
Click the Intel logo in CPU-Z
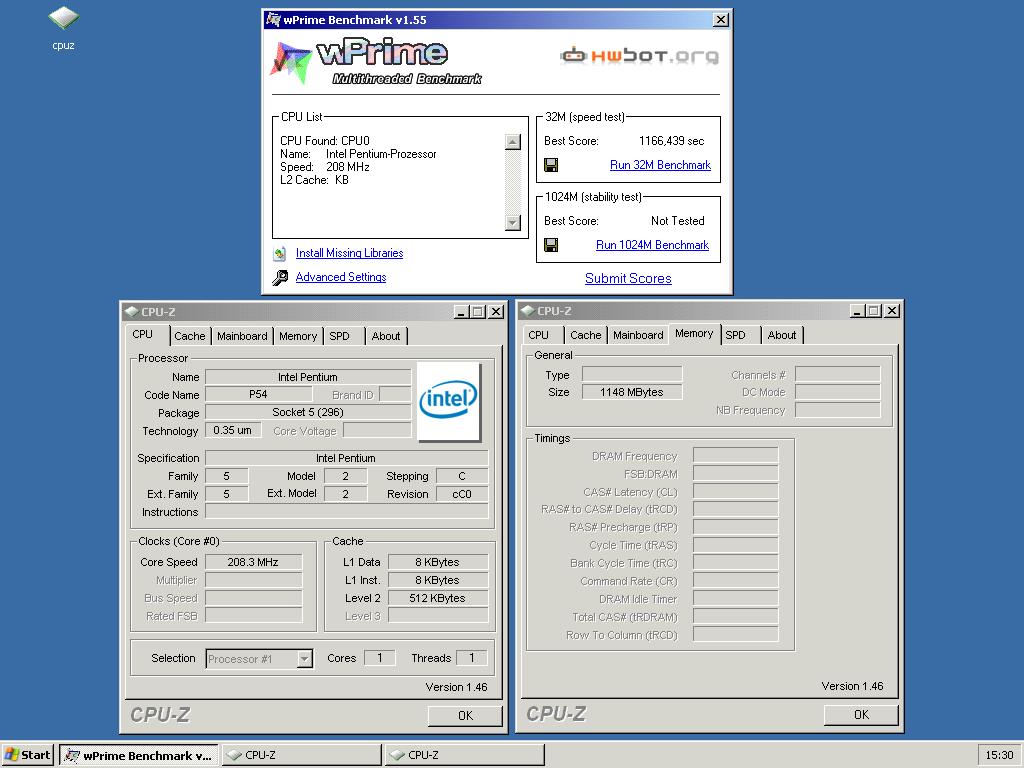pos(448,400)
